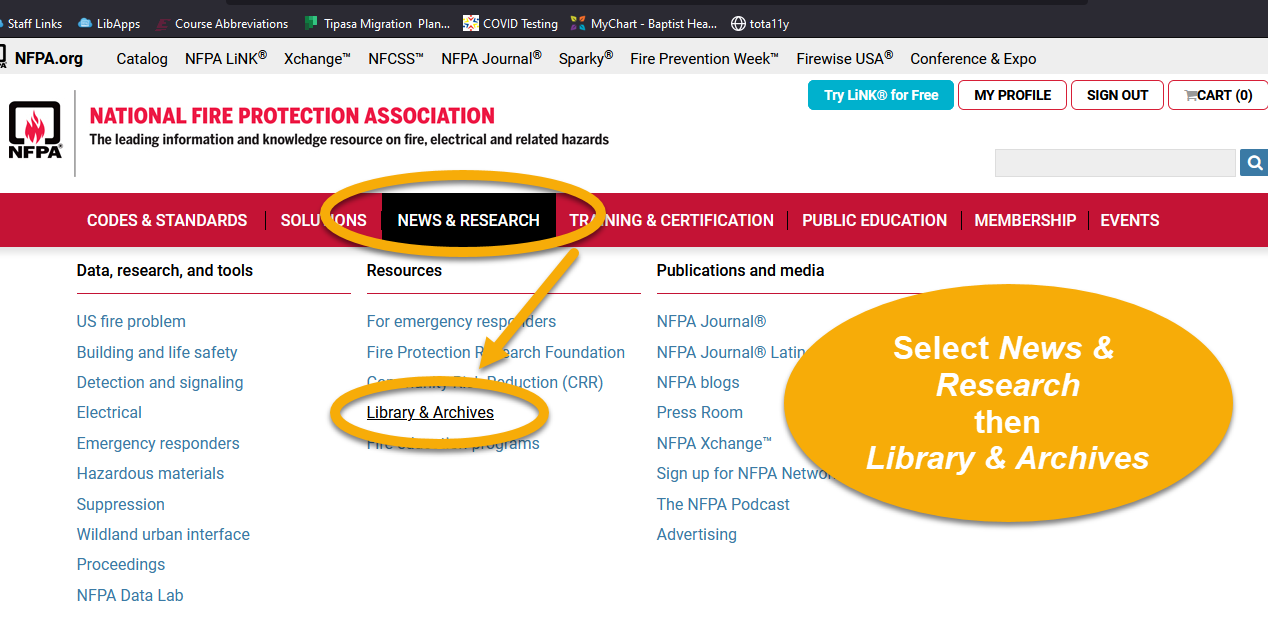Select Building and life safety link
Image resolution: width=1268 pixels, height=624 pixels.
(157, 352)
